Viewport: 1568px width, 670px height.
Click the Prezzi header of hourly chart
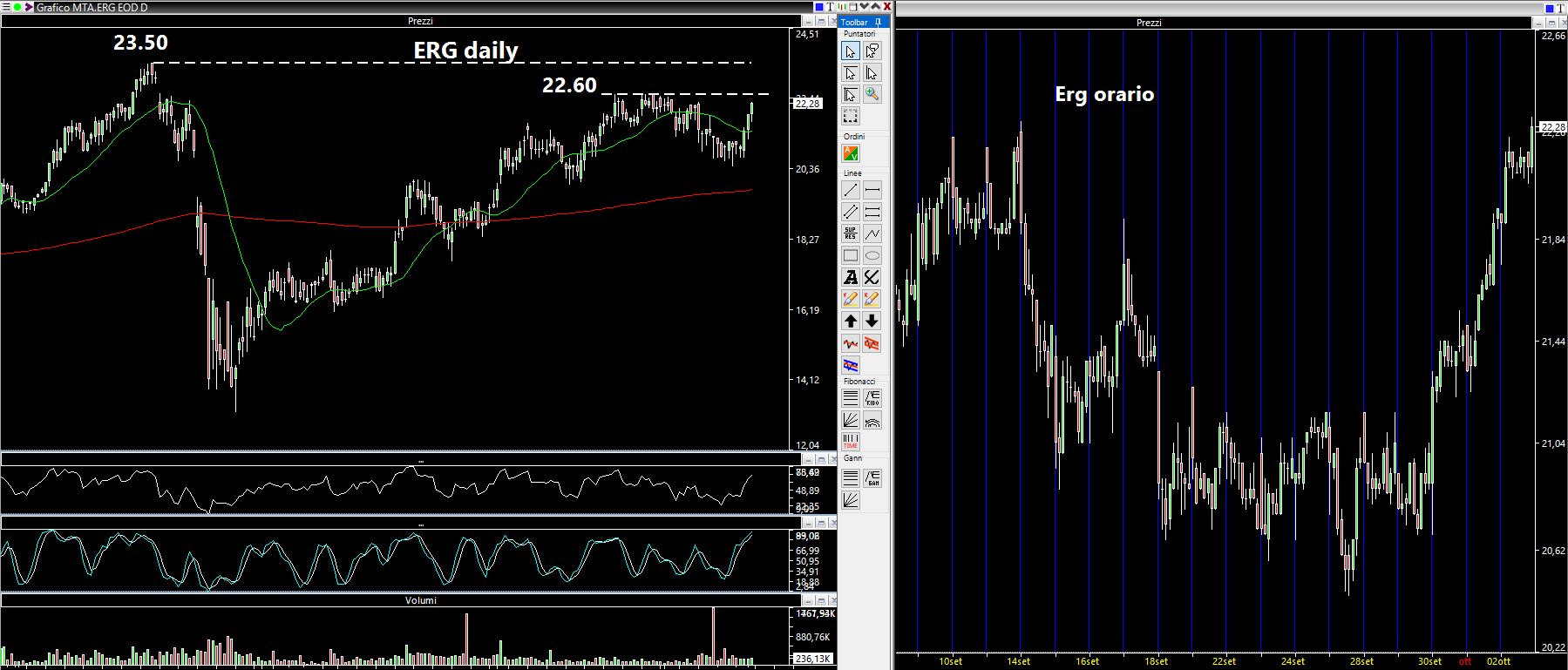[x=1149, y=23]
